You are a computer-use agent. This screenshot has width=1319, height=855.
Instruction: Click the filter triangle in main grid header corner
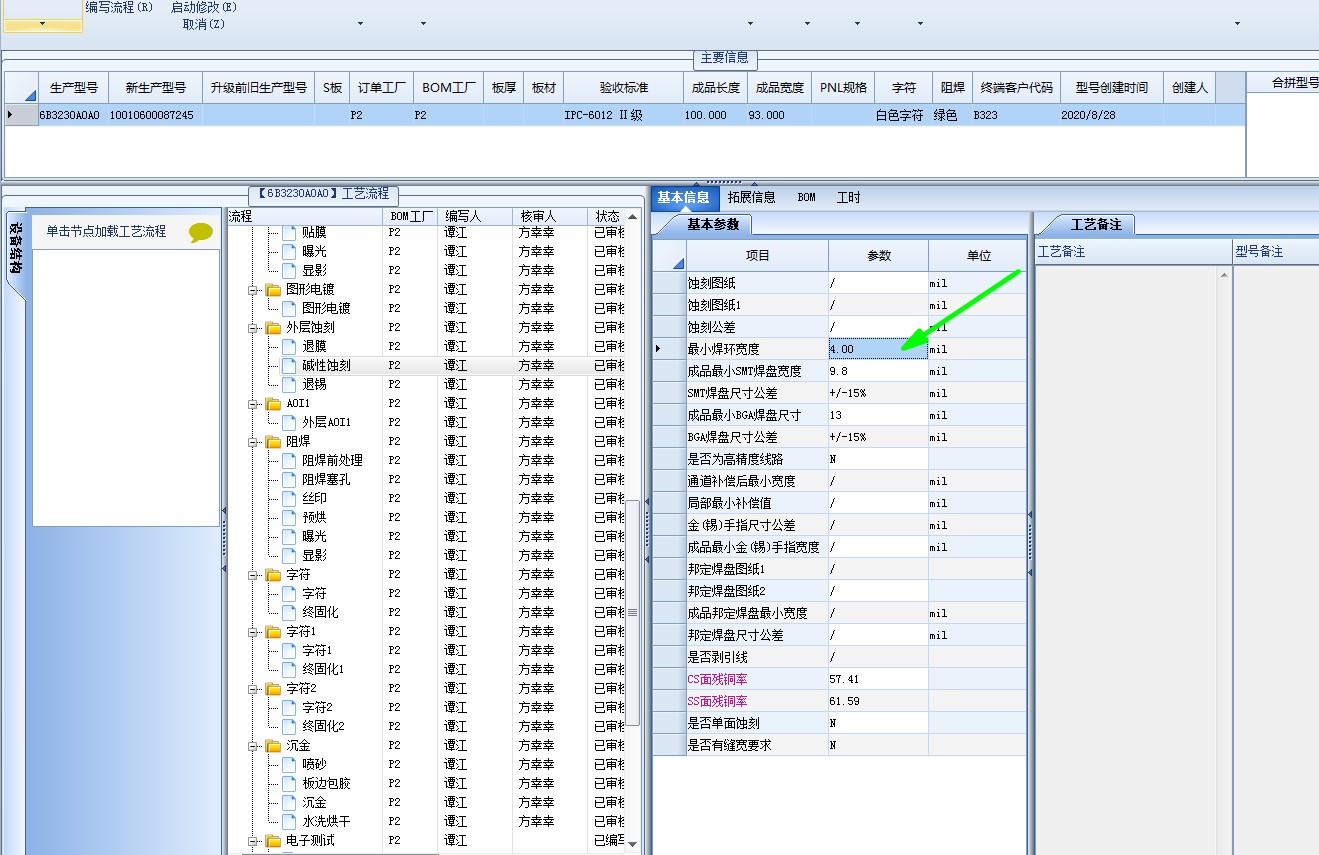pyautogui.click(x=30, y=95)
